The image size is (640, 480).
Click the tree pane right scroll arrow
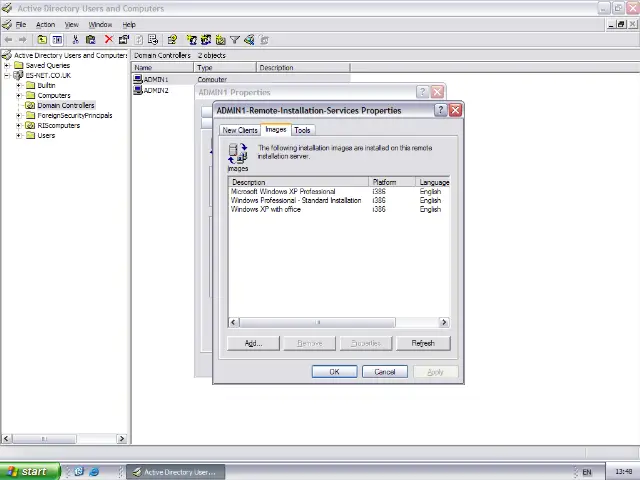click(x=121, y=439)
